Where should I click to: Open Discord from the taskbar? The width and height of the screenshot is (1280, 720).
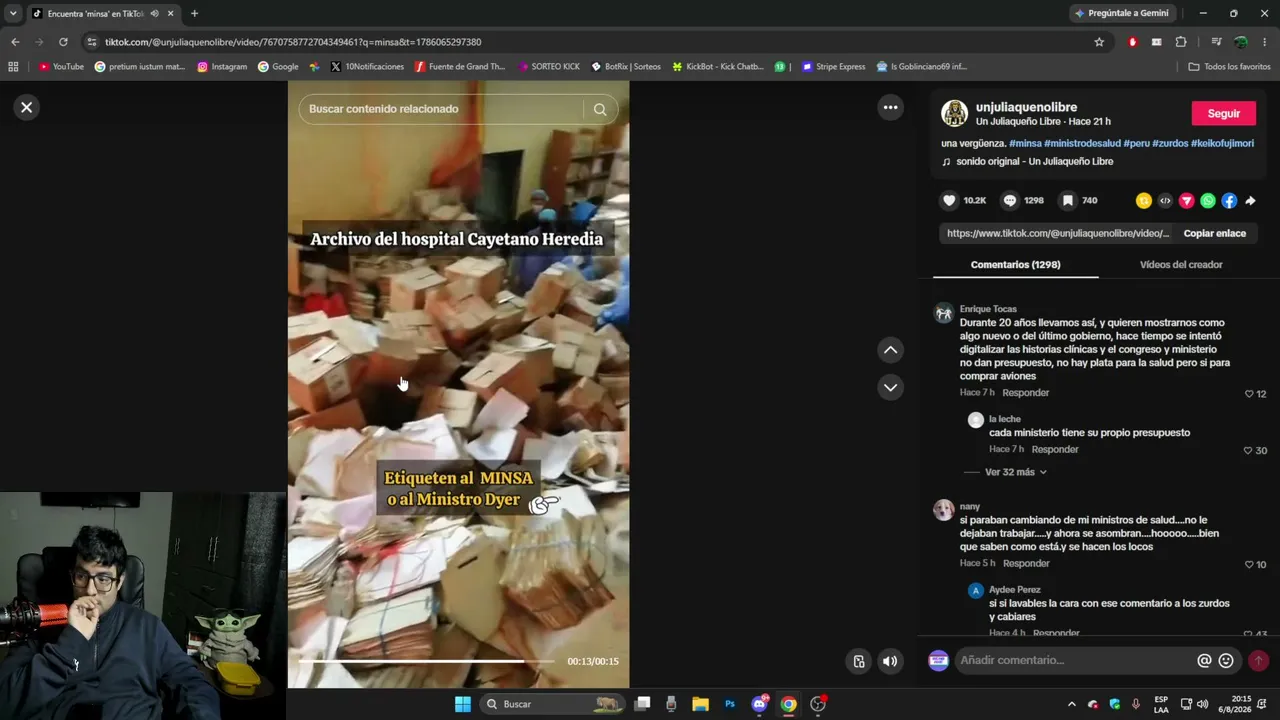click(x=759, y=704)
